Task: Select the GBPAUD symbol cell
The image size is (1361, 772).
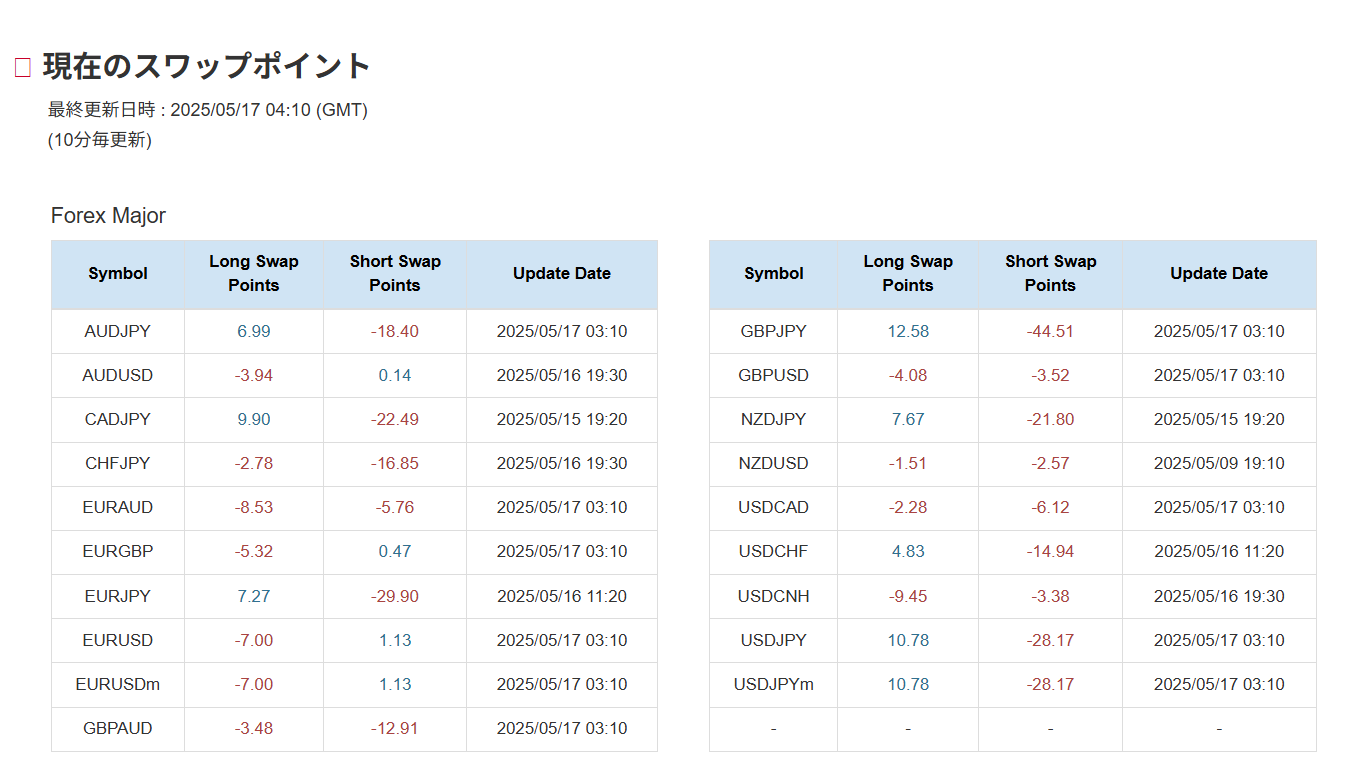Action: [x=118, y=729]
